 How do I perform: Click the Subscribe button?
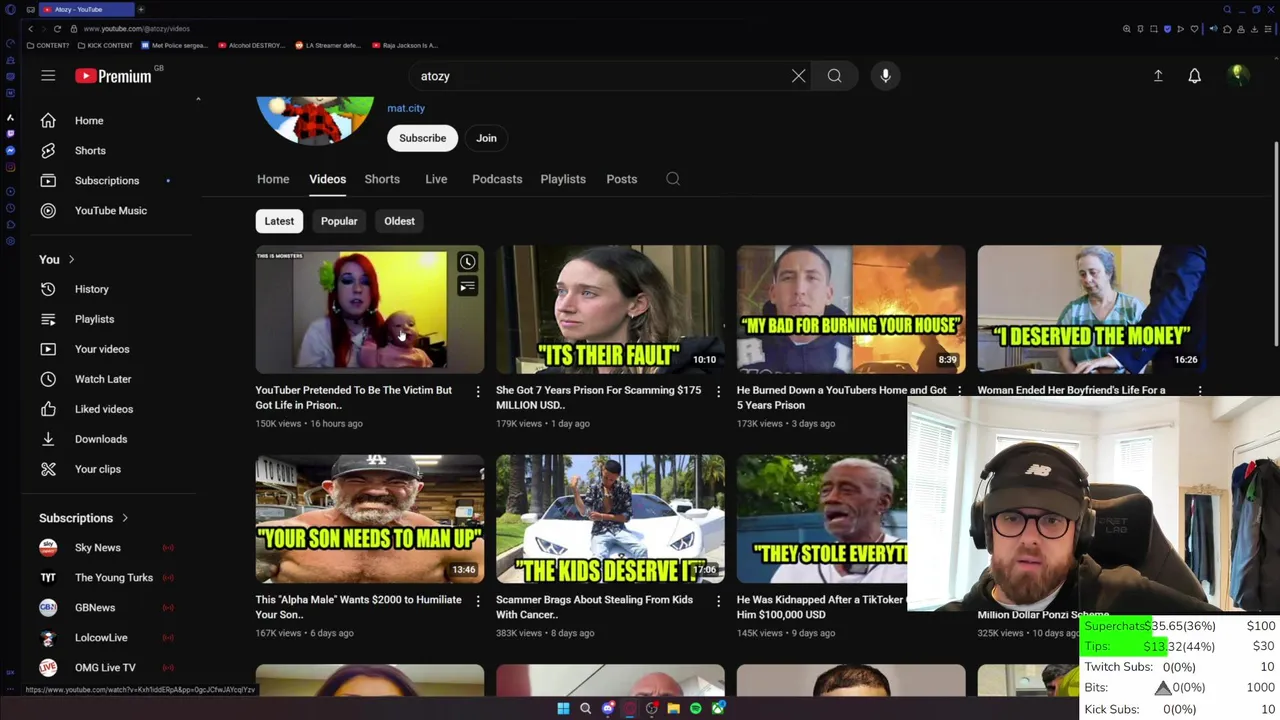click(x=423, y=138)
